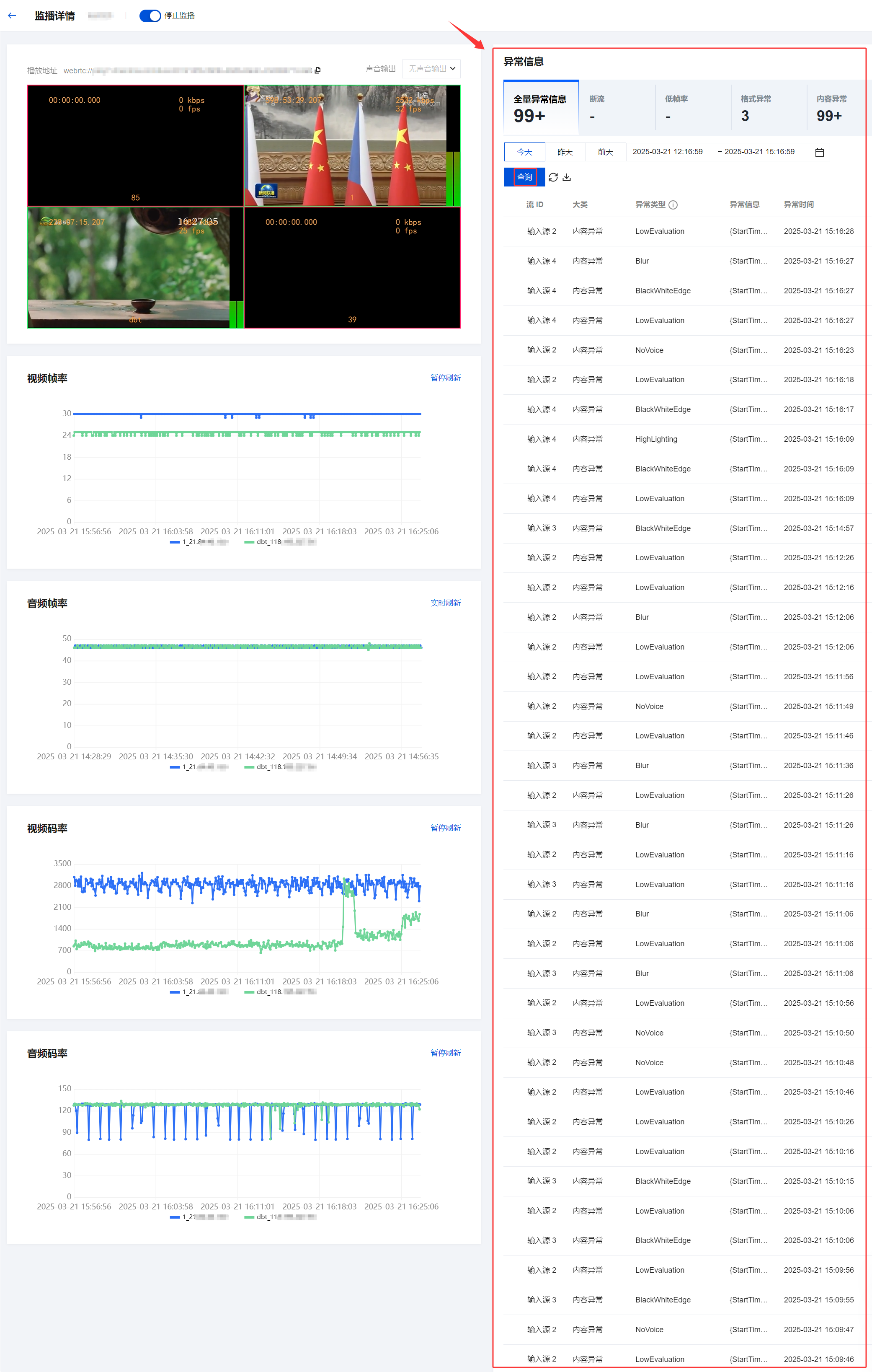
Task: Click 暂停刷新 on the 音频码率 chart
Action: (445, 1053)
